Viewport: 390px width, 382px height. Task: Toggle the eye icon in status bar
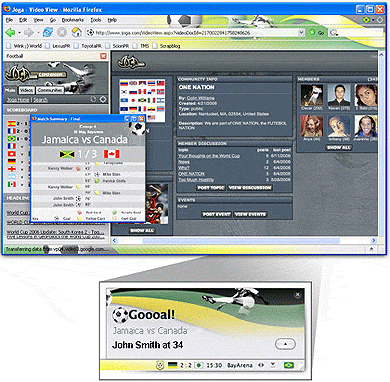[262, 365]
